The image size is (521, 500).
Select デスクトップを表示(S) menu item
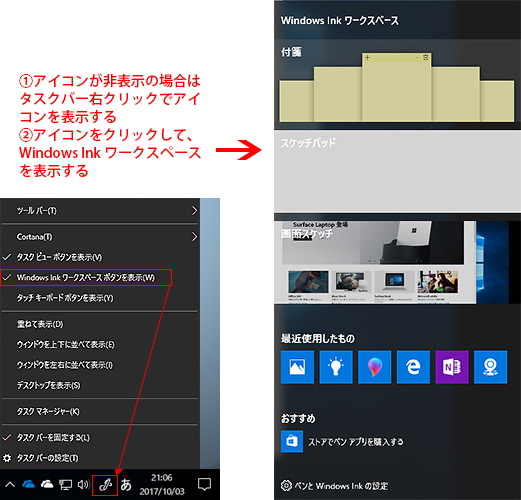click(100, 385)
